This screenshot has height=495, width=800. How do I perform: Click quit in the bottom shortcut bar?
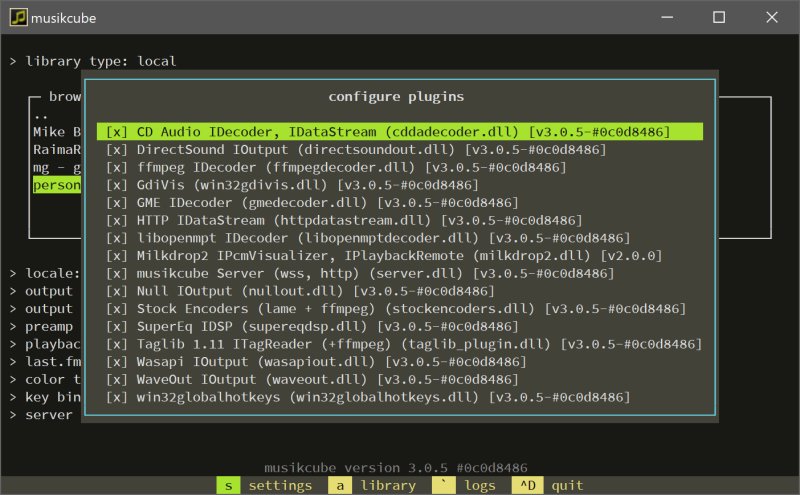click(548, 486)
